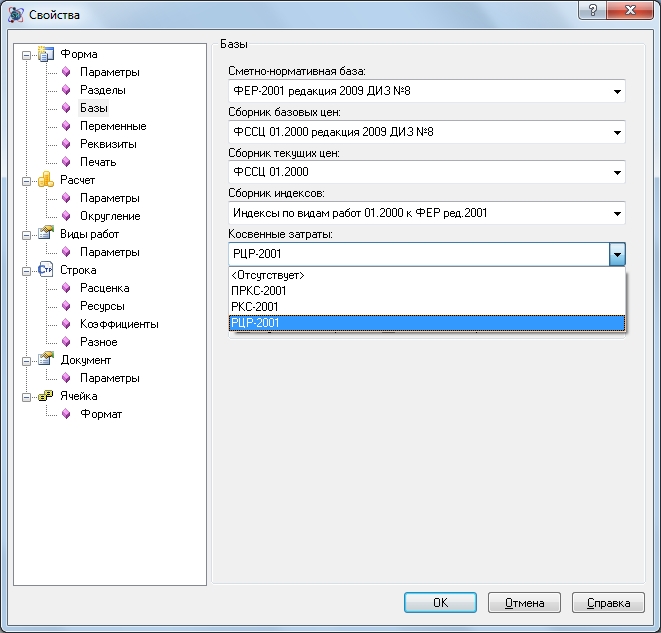Select Коэффициенты item in the tree
This screenshot has height=633, width=661.
(119, 324)
